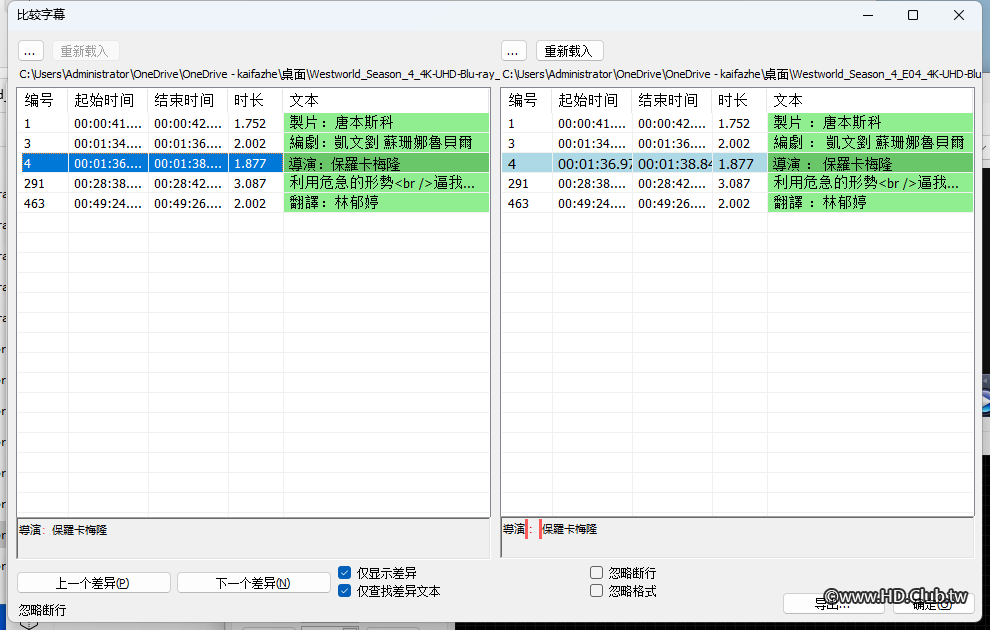Viewport: 990px width, 630px height.
Task: Click right start time 00:01:36.97
Action: coord(594,163)
